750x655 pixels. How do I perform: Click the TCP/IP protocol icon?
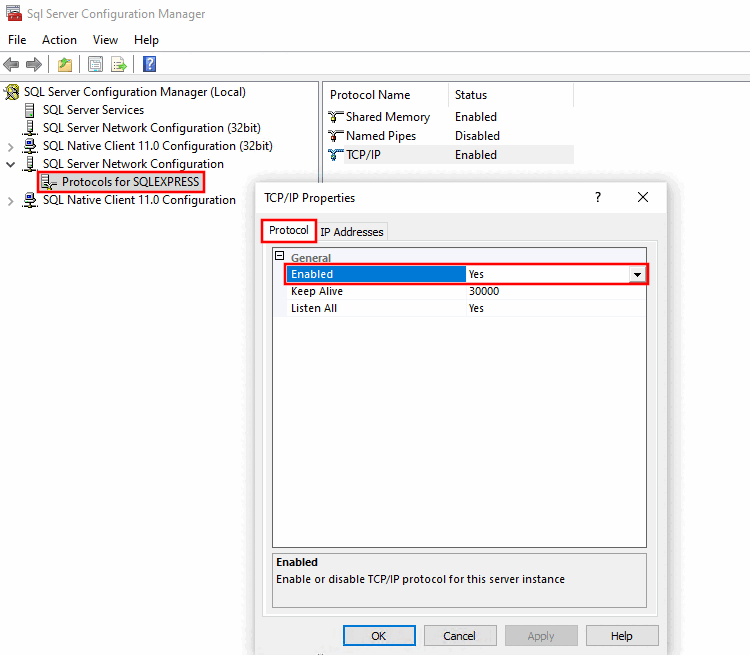(x=336, y=155)
